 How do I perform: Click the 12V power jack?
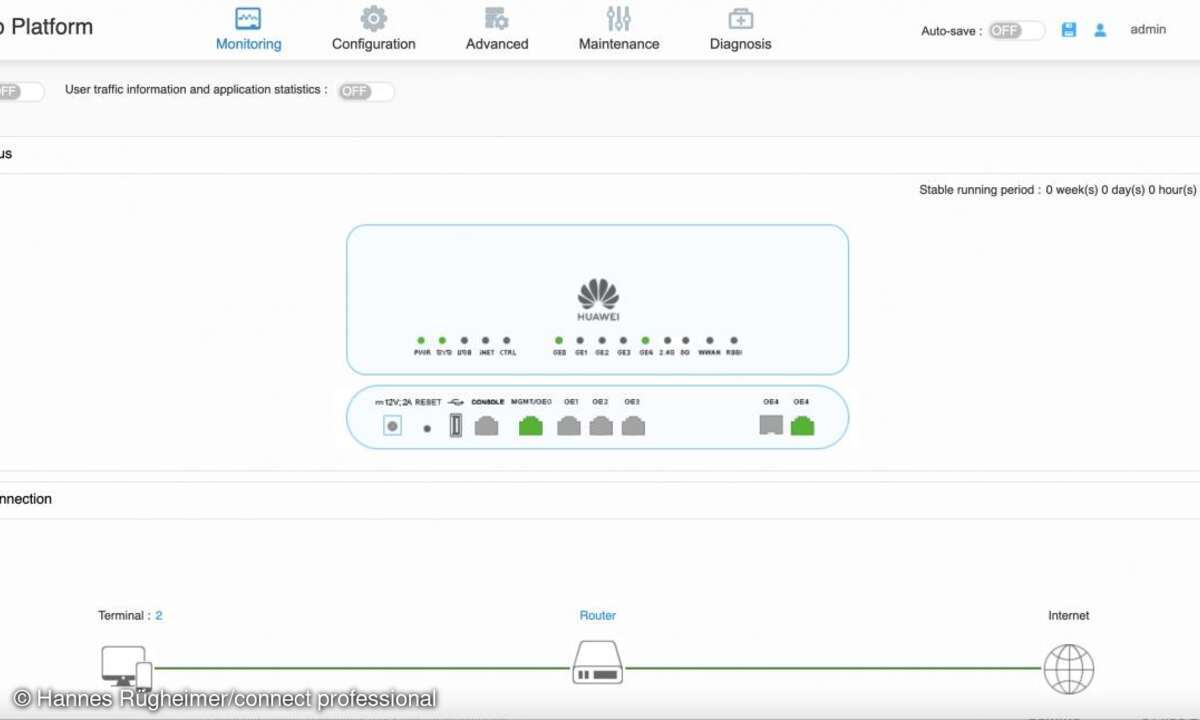click(x=393, y=426)
